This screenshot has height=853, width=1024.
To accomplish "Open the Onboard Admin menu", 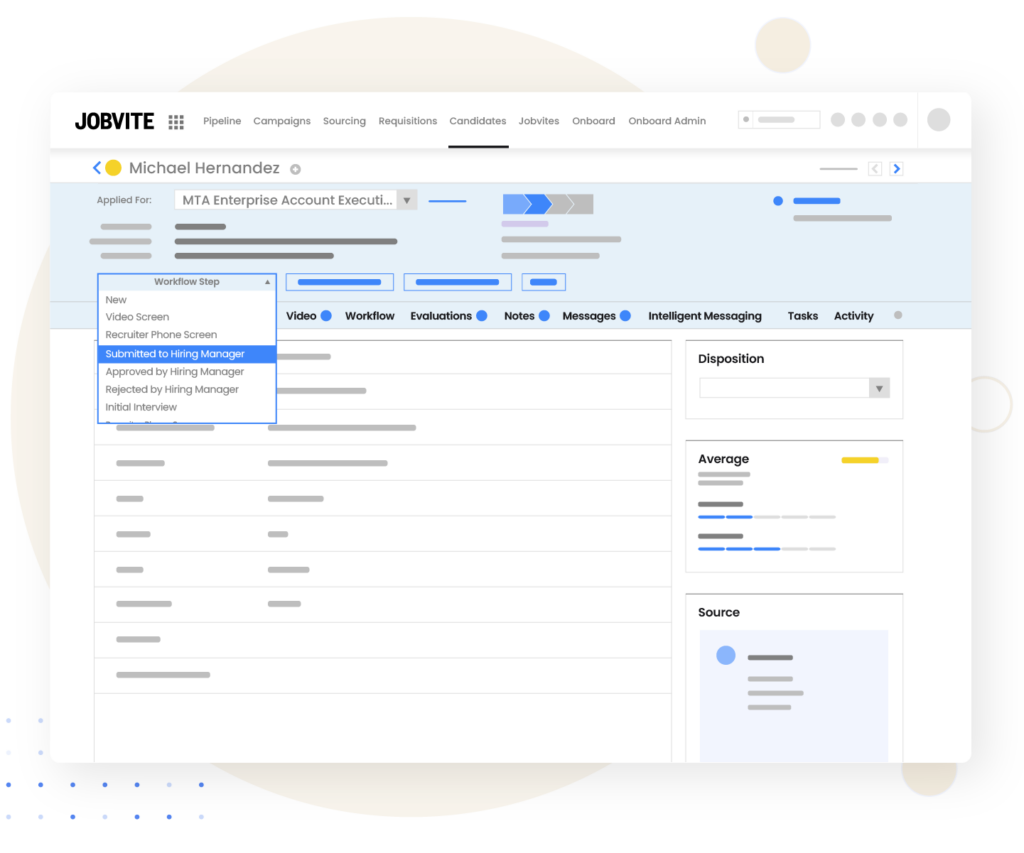I will [x=667, y=120].
